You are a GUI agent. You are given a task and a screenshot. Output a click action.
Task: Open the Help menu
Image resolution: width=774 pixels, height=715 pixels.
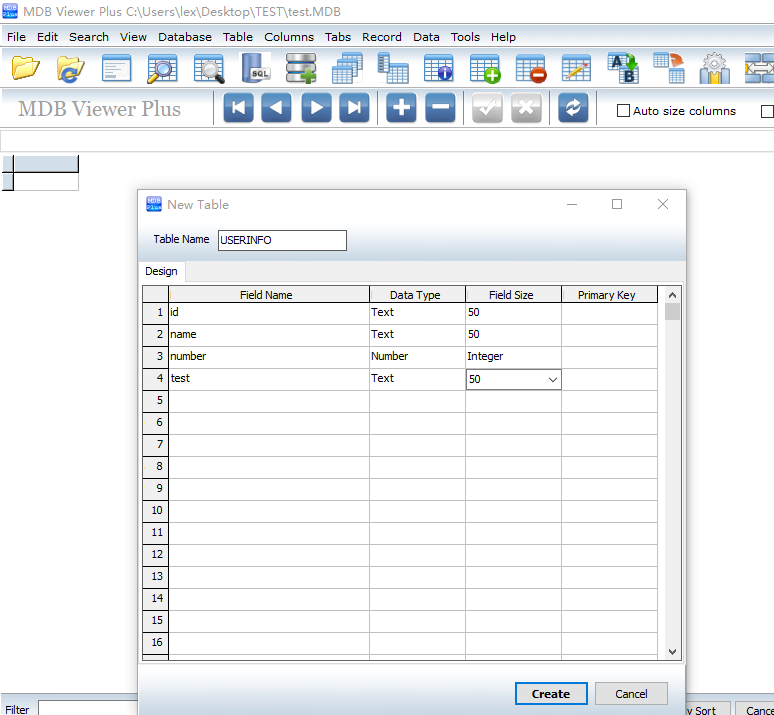(x=503, y=37)
